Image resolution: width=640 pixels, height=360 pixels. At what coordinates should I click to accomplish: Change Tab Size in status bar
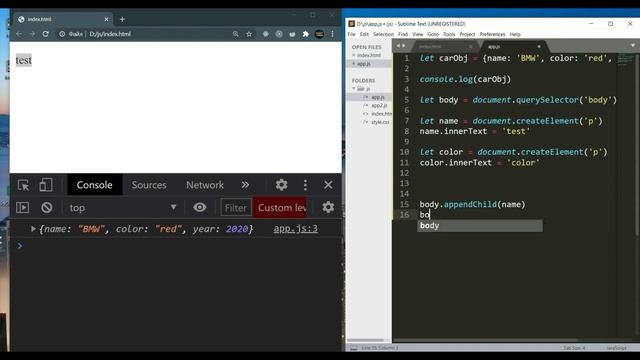tap(574, 348)
